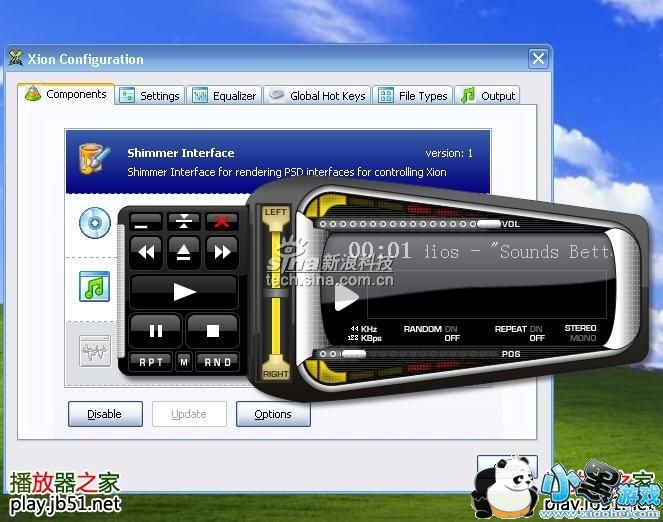Click the green music note plugin icon

click(94, 289)
